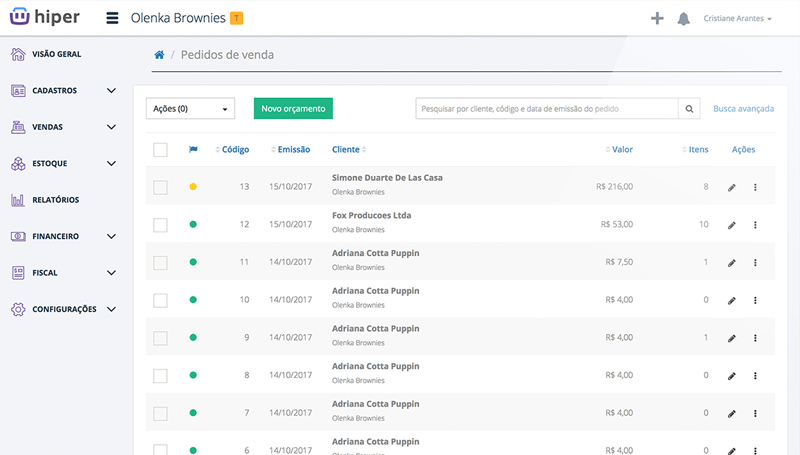Click the hamburger menu icon
The width and height of the screenshot is (800, 455).
pyautogui.click(x=111, y=18)
